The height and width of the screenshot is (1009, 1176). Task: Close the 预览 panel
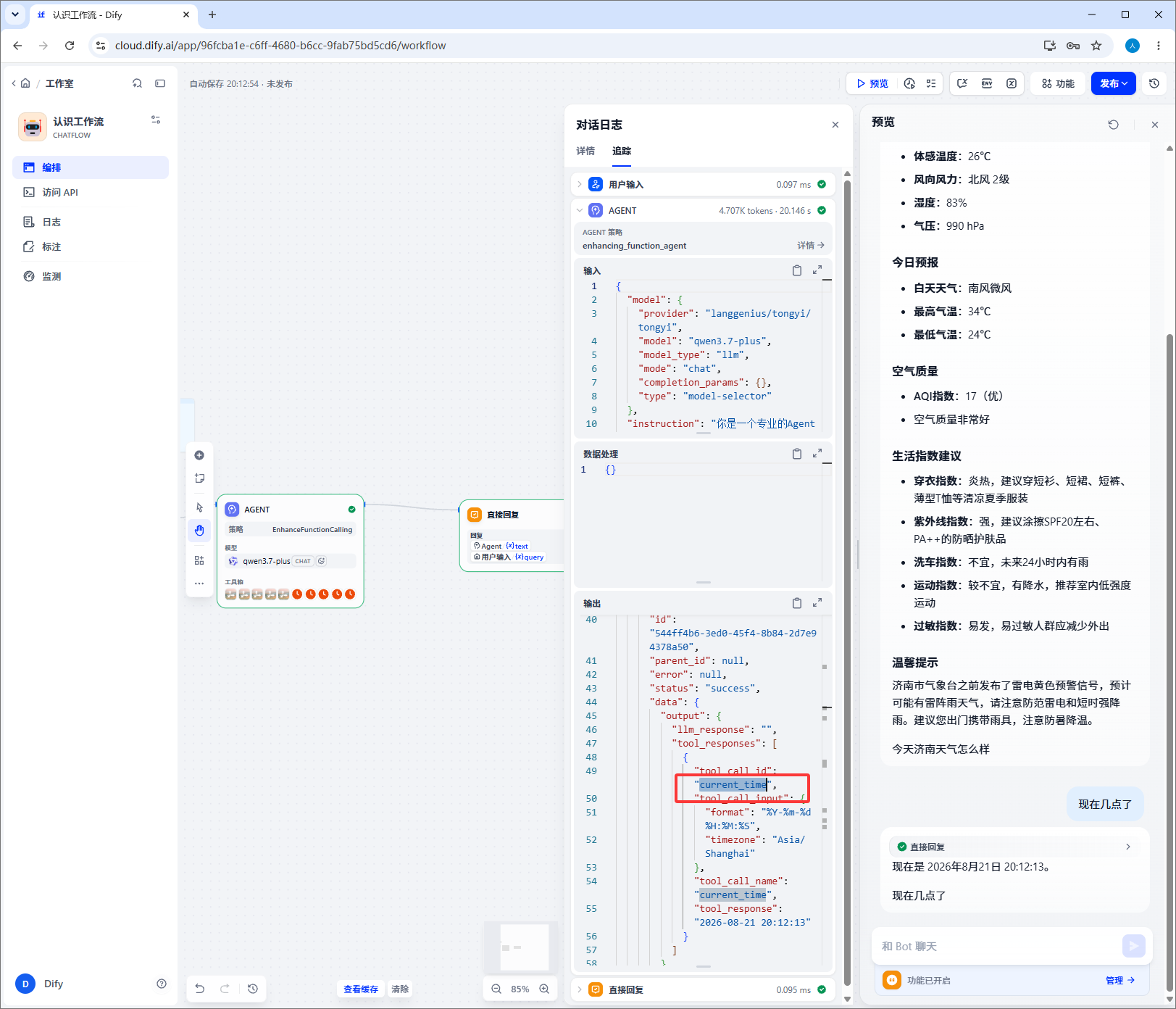(x=1155, y=125)
